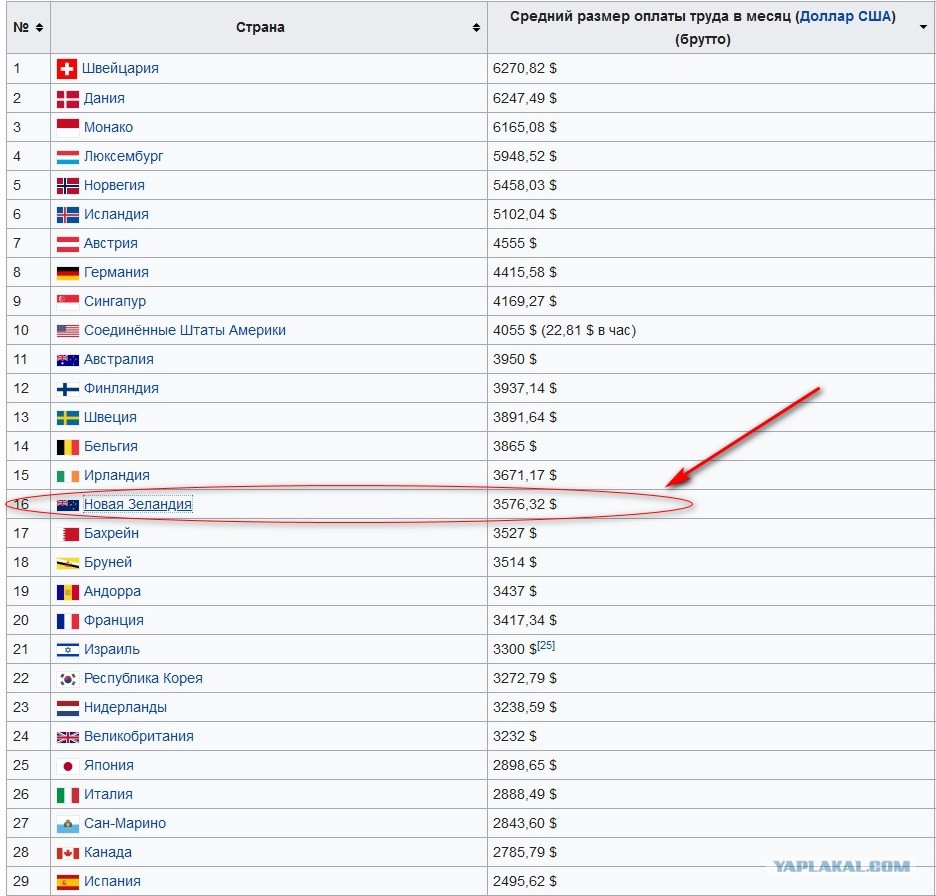Click the Singapore flag icon
This screenshot has width=936, height=896.
[x=67, y=301]
